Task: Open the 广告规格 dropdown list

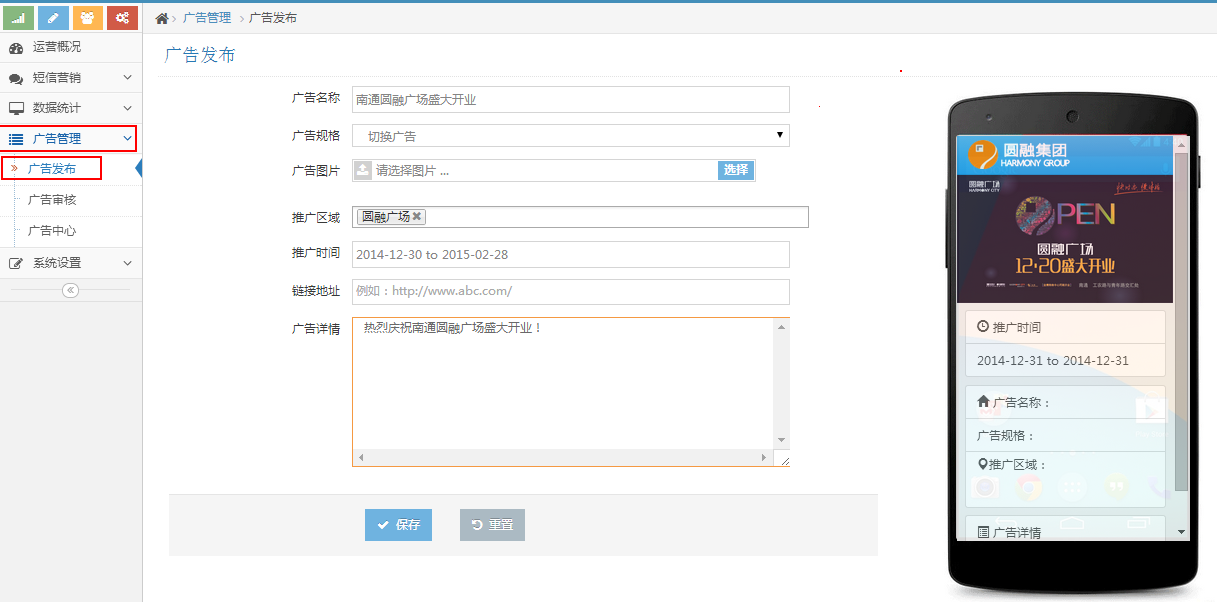Action: [570, 136]
